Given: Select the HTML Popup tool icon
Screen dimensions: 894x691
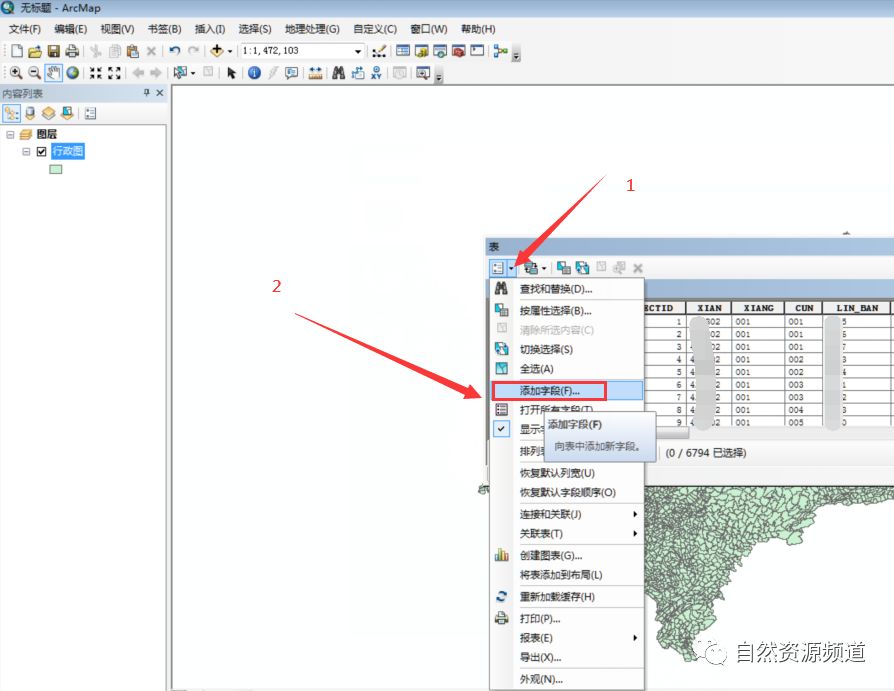Looking at the screenshot, I should pyautogui.click(x=292, y=73).
